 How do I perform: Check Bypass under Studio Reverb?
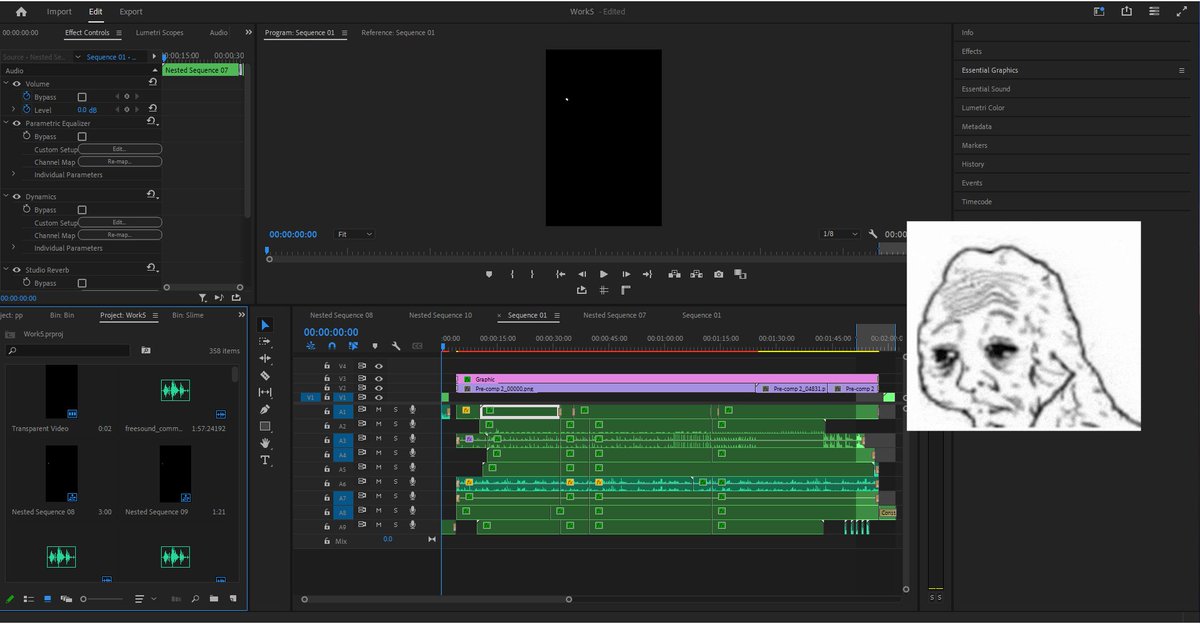coord(82,283)
